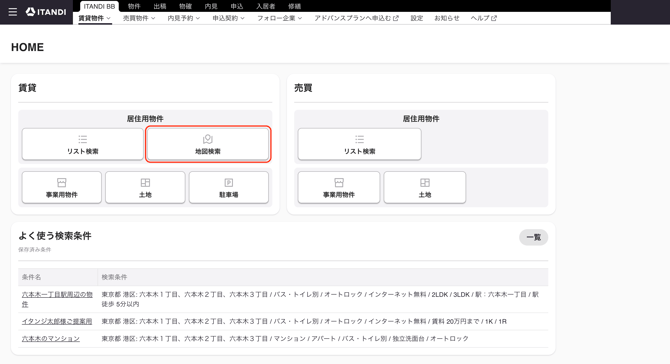
Task: Click the ITANDI logo
Action: (x=46, y=12)
